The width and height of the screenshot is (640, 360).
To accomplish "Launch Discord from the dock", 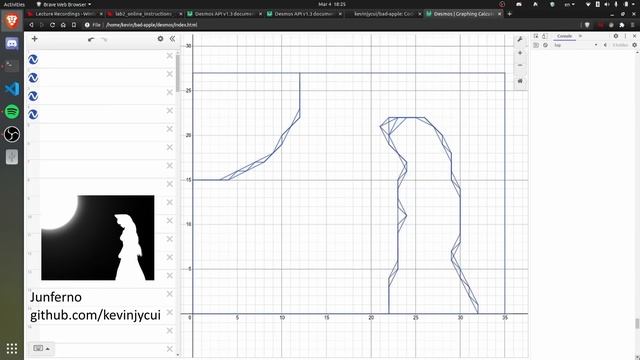I will point(12,43).
